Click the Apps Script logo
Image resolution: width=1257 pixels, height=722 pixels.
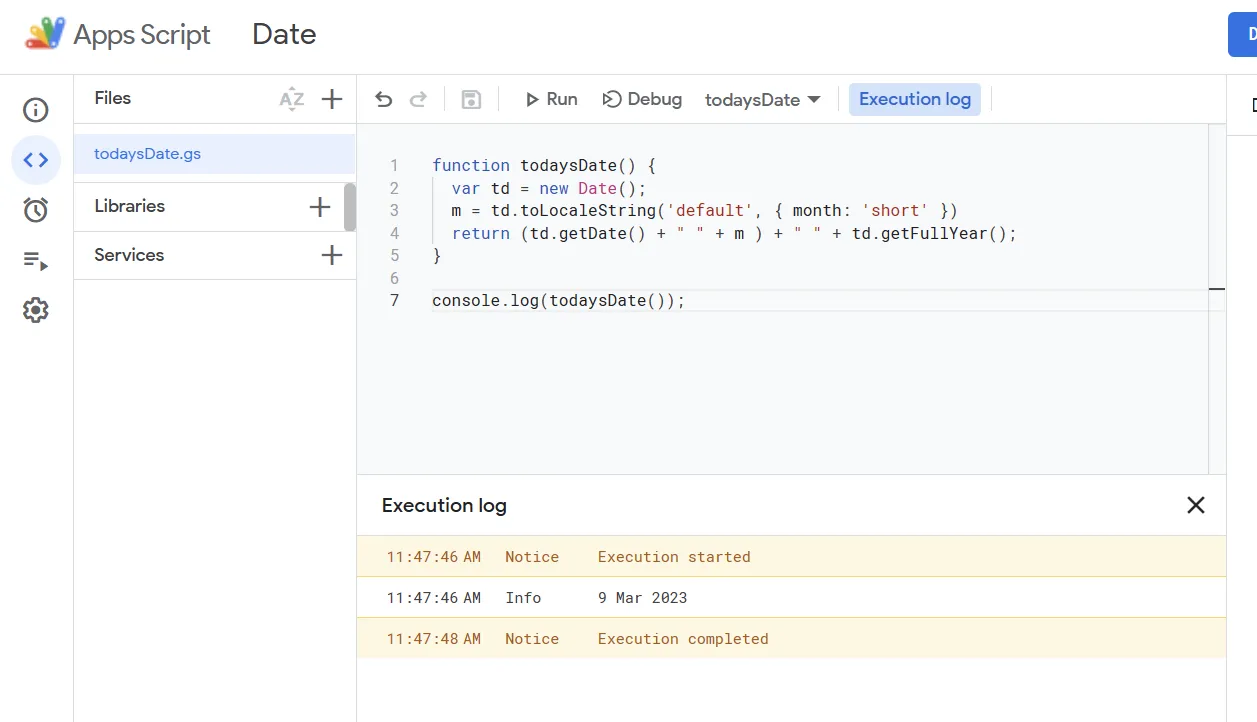point(45,35)
